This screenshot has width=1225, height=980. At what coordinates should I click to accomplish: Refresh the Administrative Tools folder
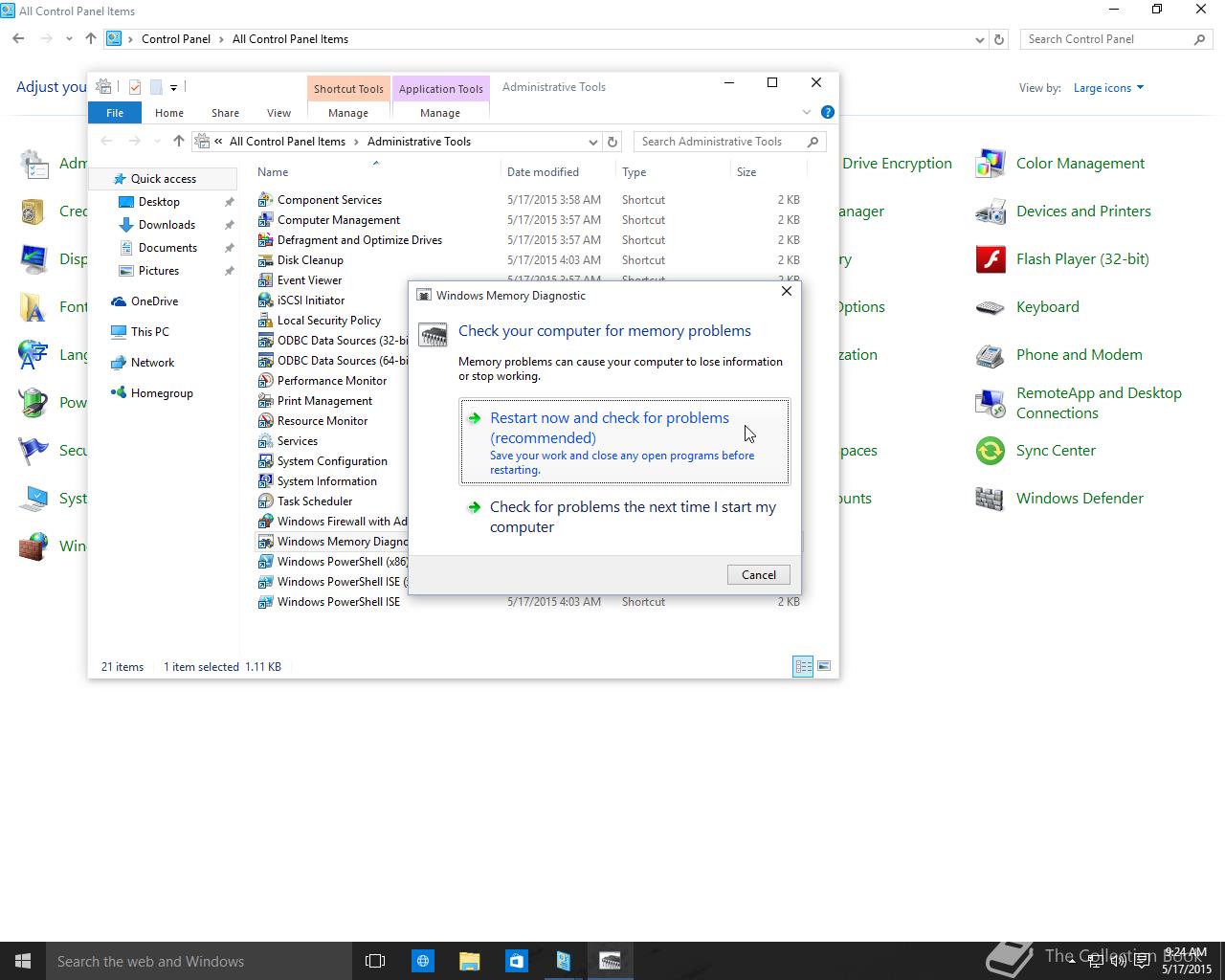612,142
